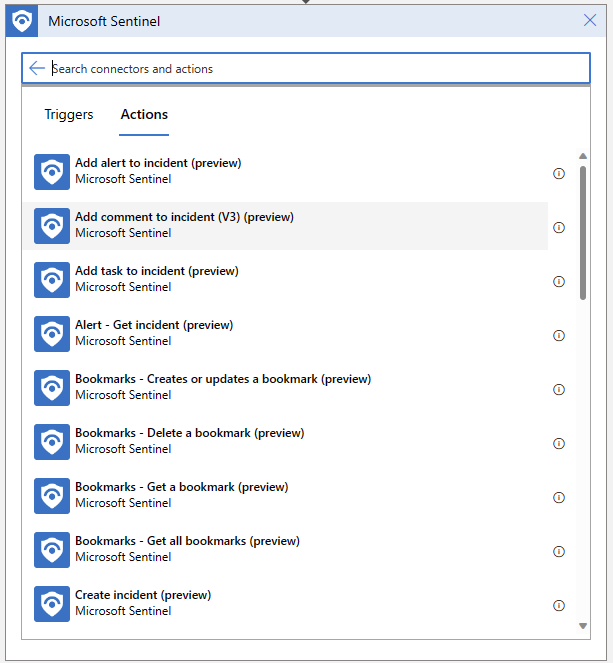Show info for Get a bookmark
The height and width of the screenshot is (663, 613).
559,498
